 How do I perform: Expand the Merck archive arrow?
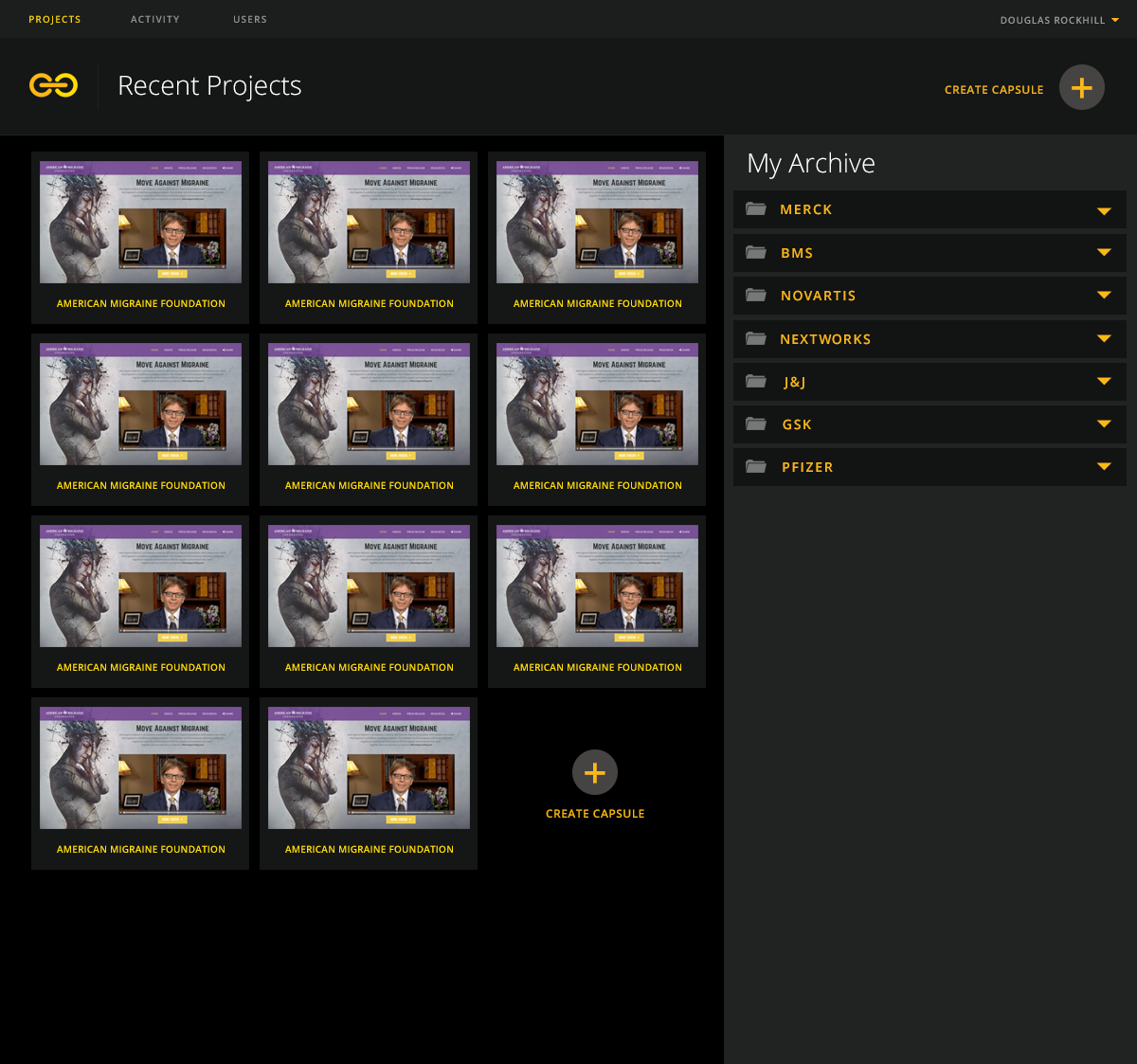tap(1104, 210)
